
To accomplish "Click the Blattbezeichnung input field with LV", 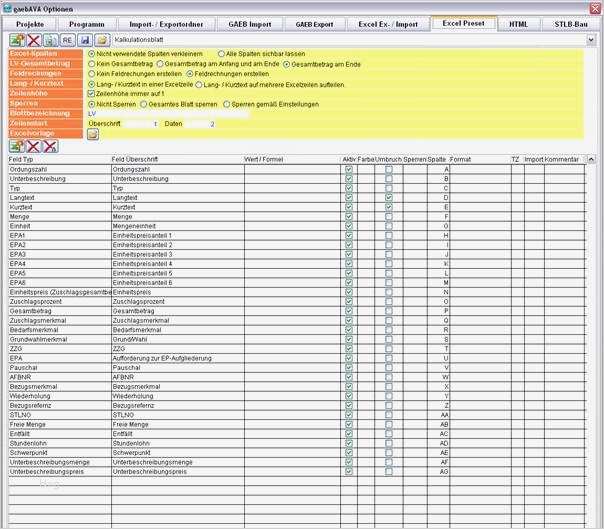I will (x=168, y=114).
